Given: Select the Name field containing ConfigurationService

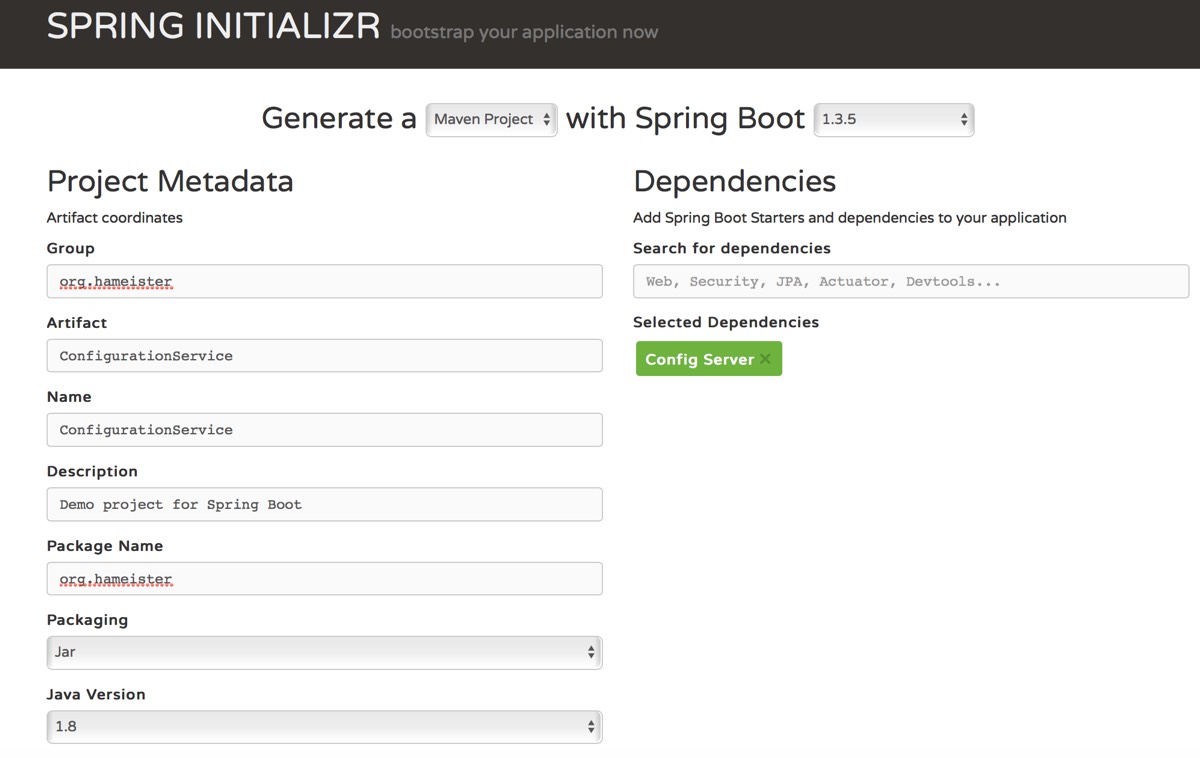Looking at the screenshot, I should click(324, 430).
